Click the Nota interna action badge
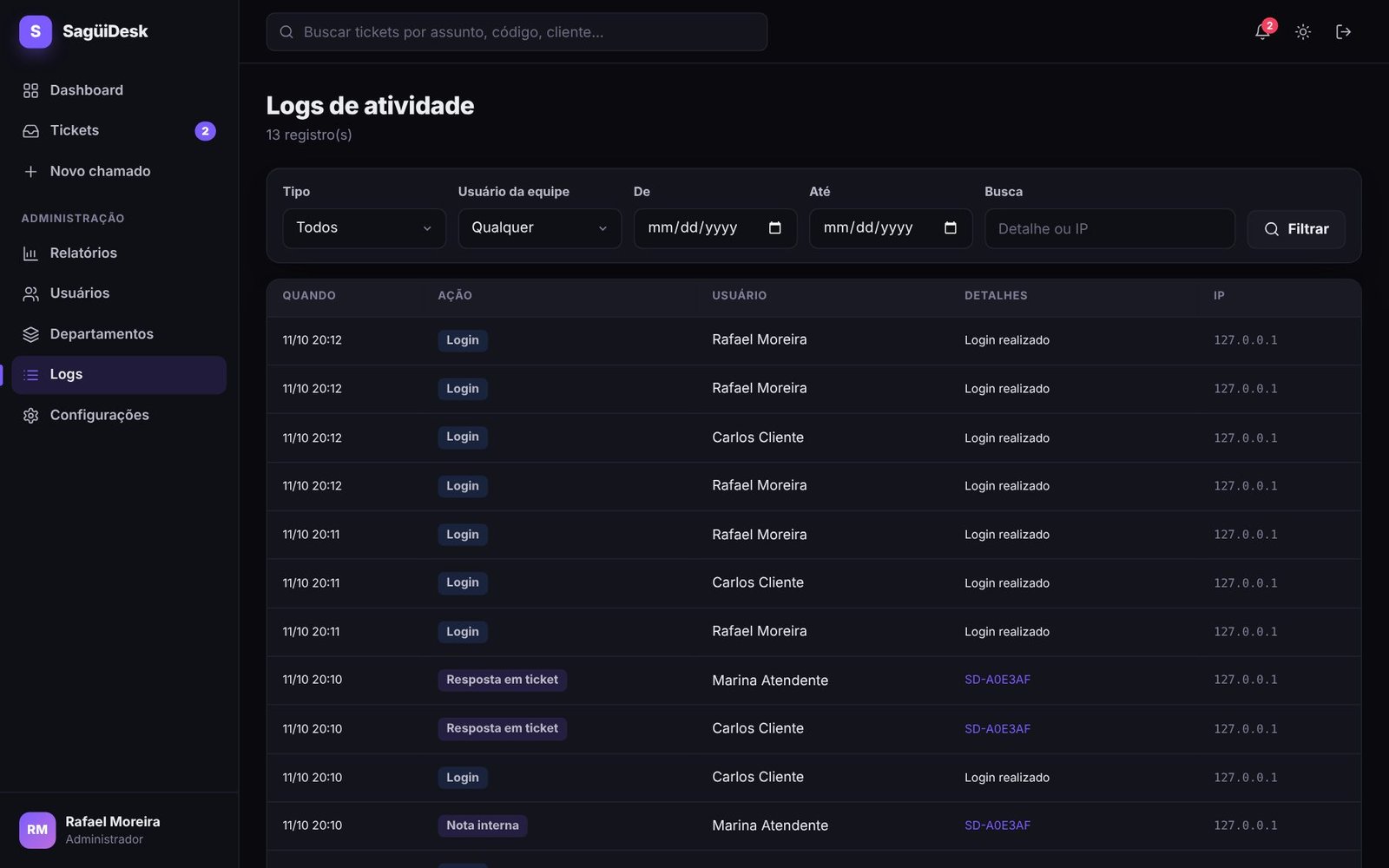 point(483,825)
